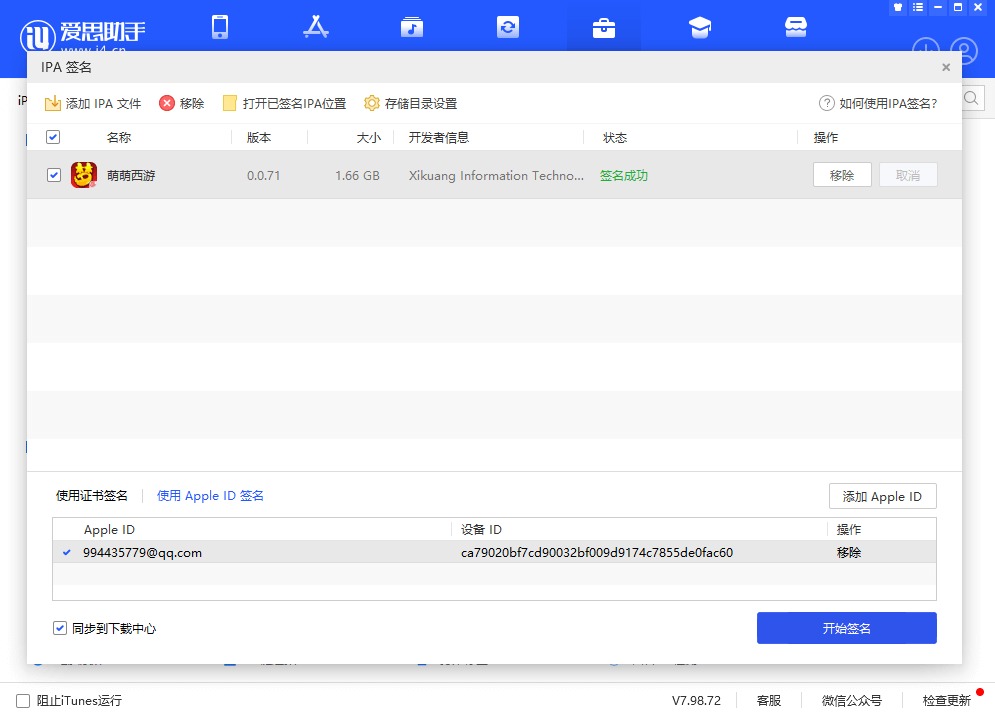This screenshot has height=716, width=995.
Task: Open the flash and jailbreak icon
Action: (x=508, y=27)
